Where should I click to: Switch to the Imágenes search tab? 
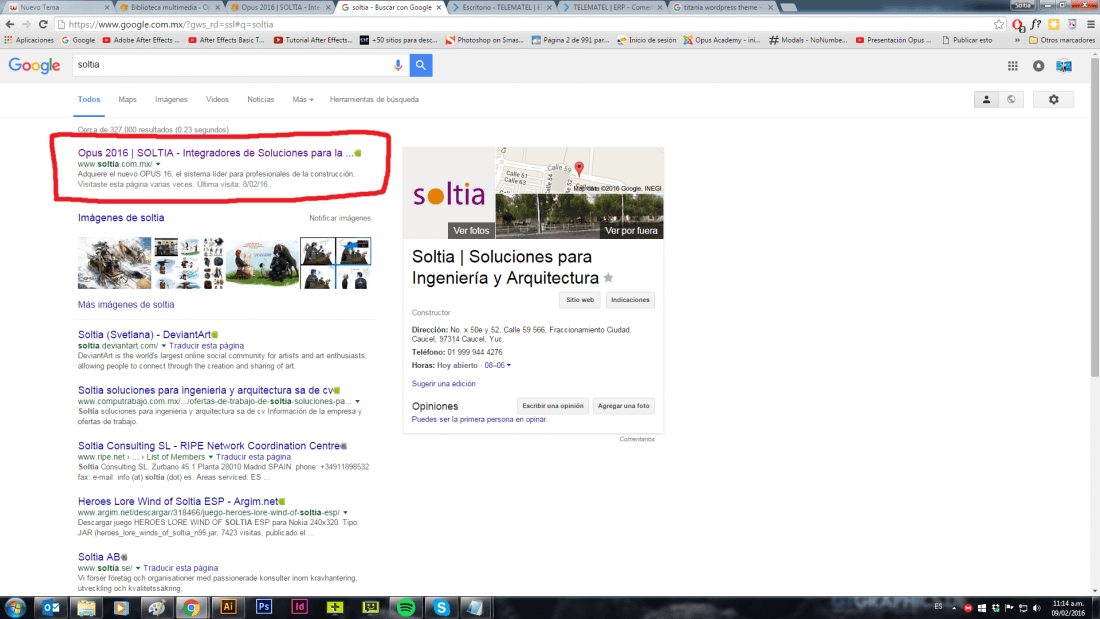(x=171, y=100)
